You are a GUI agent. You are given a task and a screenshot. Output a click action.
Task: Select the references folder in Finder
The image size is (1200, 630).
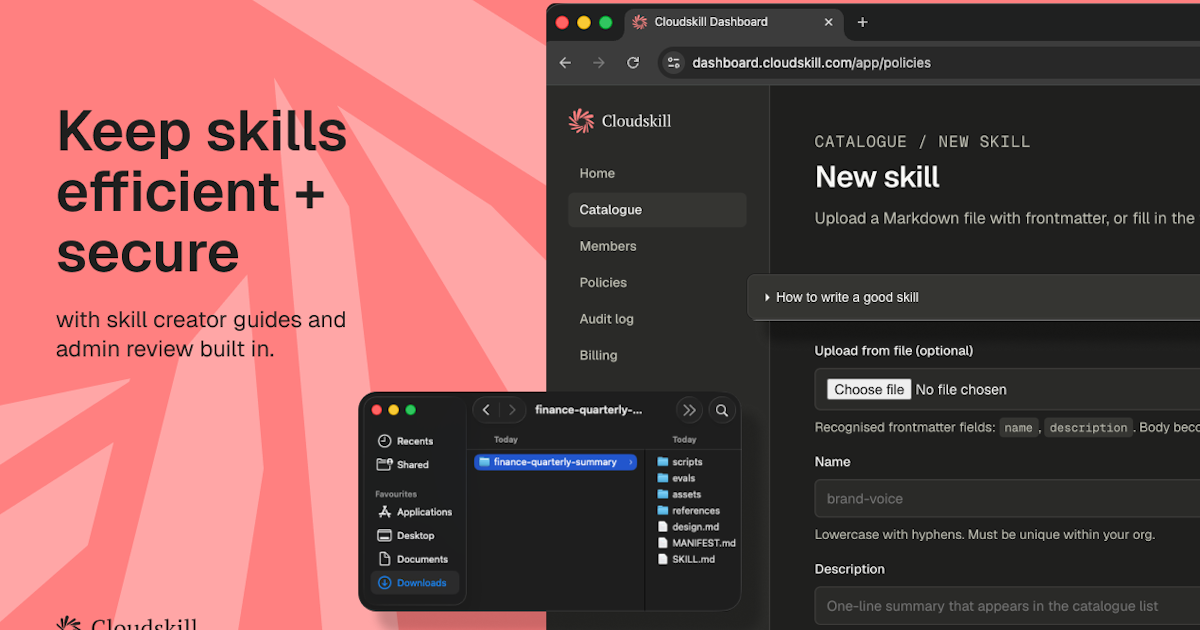(x=688, y=510)
